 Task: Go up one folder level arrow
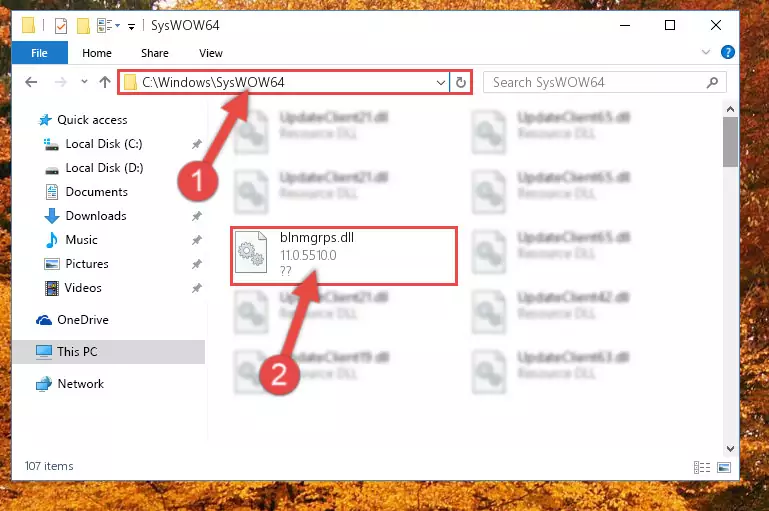pos(104,82)
